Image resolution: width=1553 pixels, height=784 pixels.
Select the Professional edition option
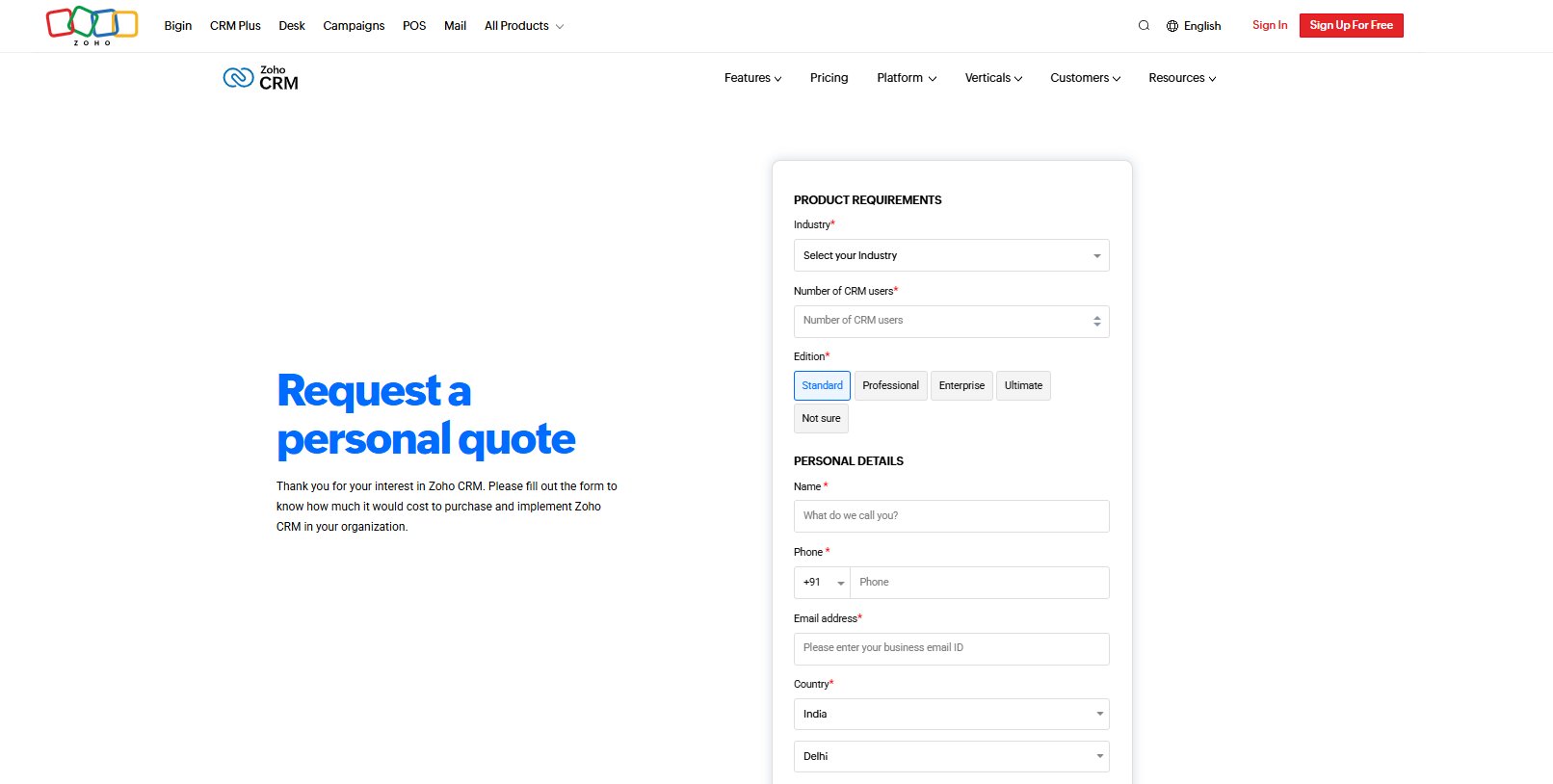pyautogui.click(x=890, y=385)
